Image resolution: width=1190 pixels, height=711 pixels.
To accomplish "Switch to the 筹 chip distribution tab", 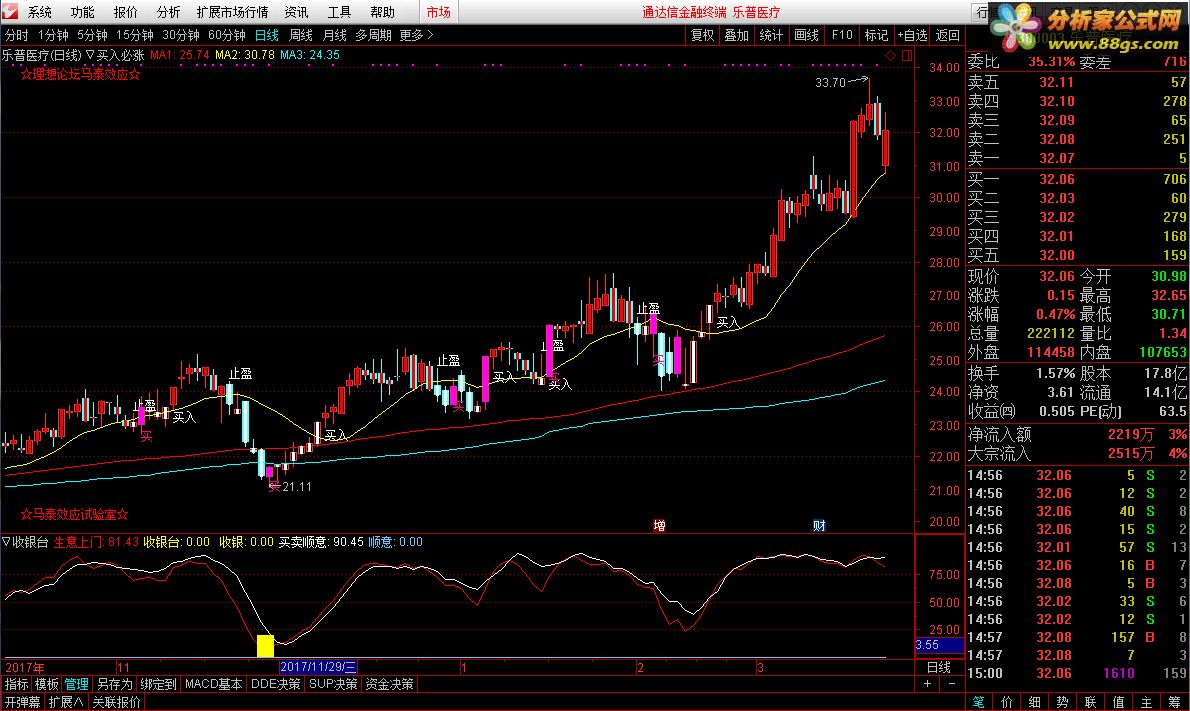I will click(x=1175, y=702).
